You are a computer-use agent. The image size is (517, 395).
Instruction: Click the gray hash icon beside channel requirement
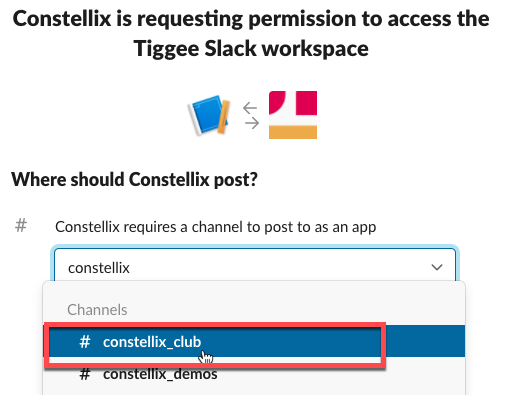[21, 226]
